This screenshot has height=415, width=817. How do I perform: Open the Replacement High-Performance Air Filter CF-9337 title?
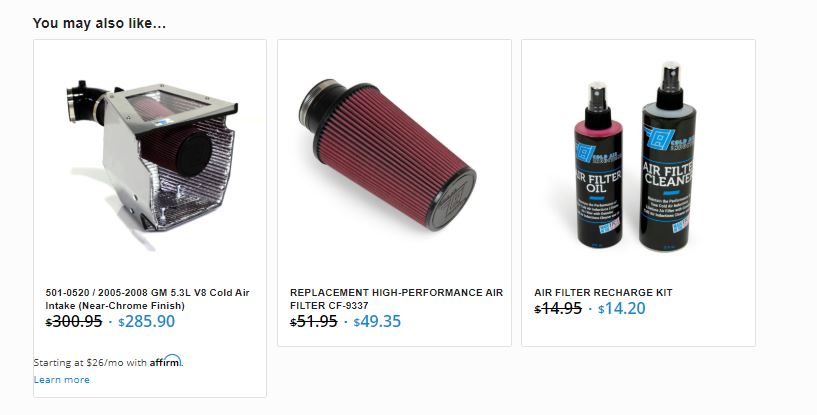(x=397, y=299)
